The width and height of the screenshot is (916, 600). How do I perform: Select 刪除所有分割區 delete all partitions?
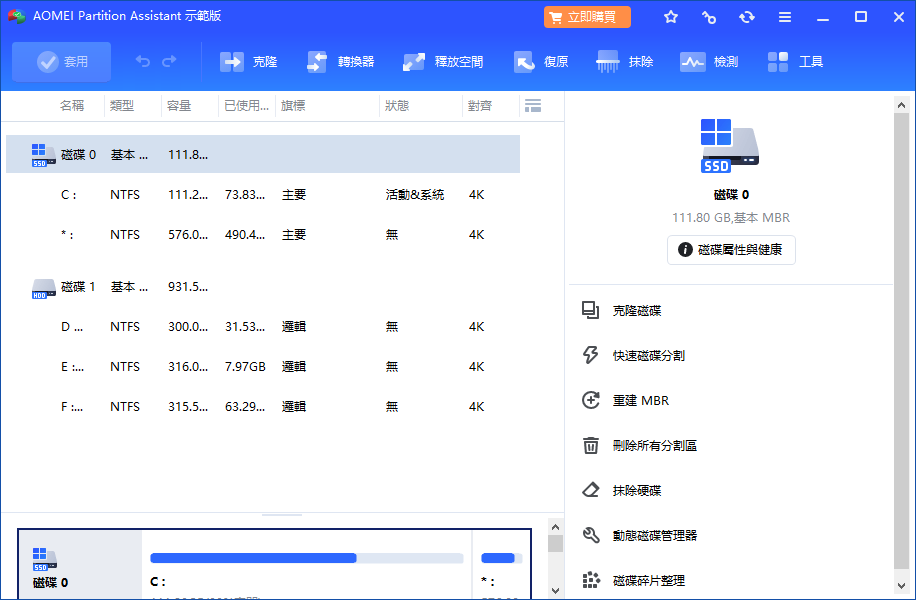click(654, 445)
